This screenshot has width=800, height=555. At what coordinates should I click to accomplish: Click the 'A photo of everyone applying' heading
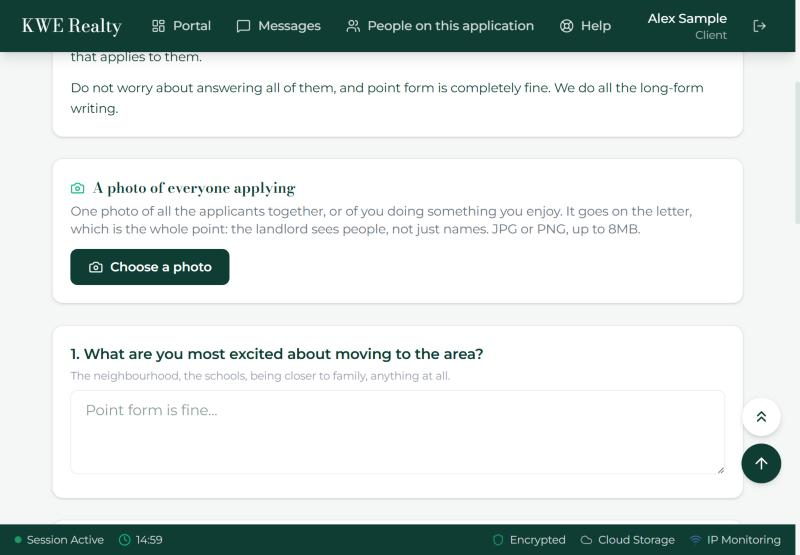click(194, 188)
